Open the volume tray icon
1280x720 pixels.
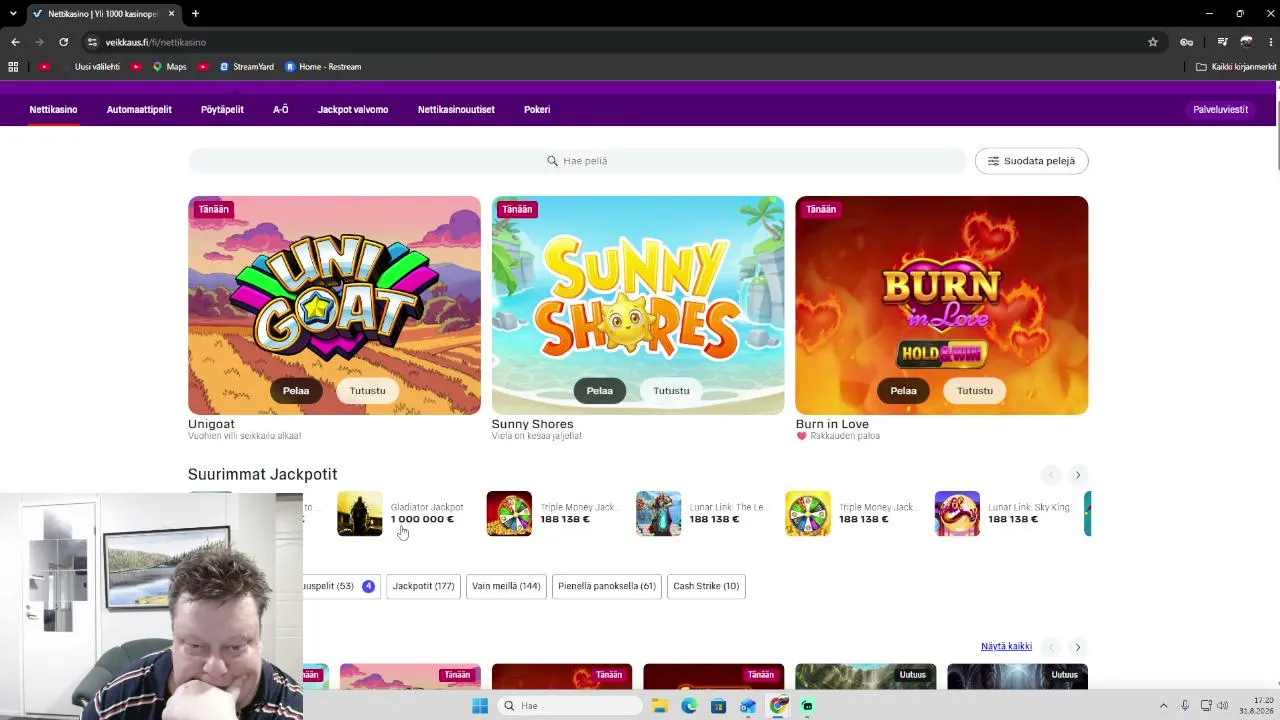1222,706
